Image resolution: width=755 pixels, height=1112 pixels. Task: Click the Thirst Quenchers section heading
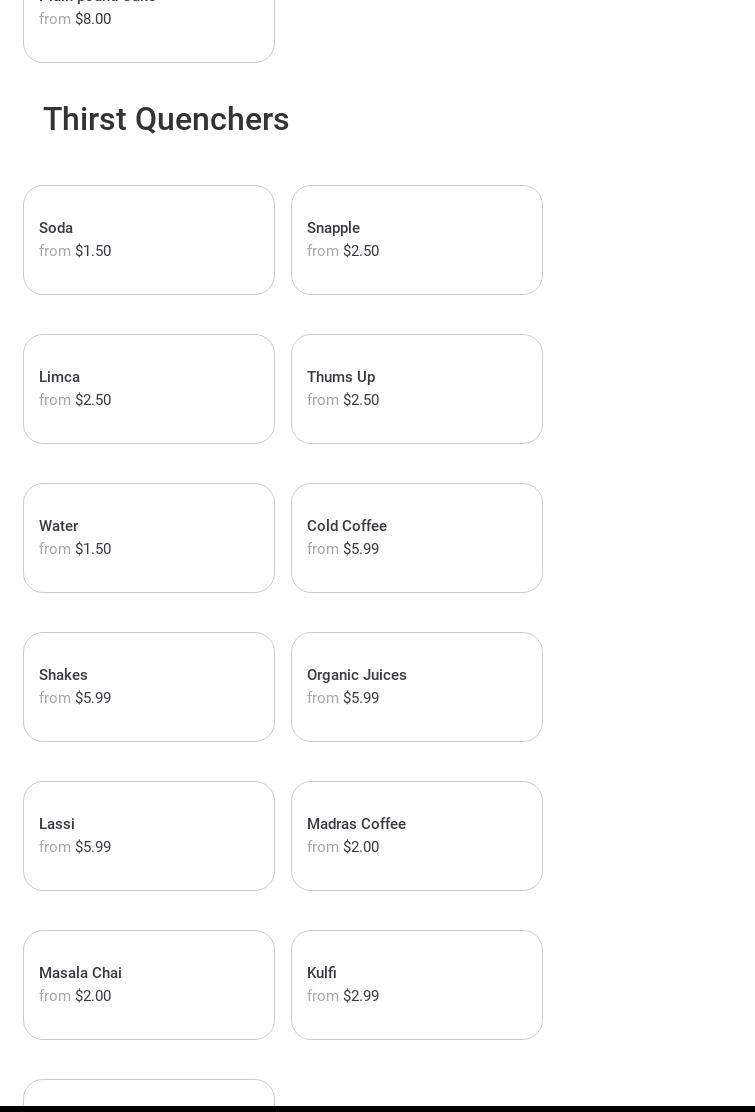coord(166,119)
